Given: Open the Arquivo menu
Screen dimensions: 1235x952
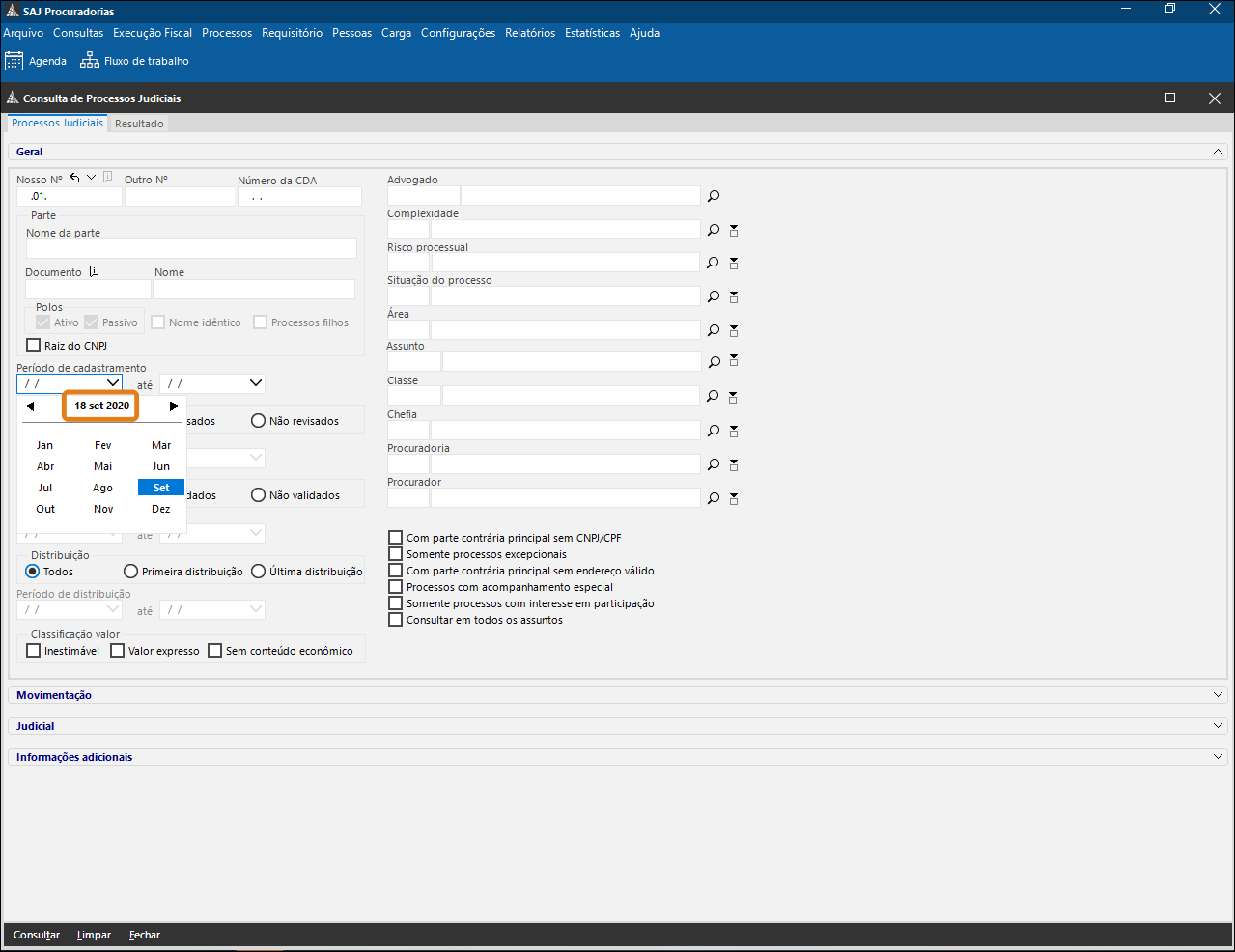Looking at the screenshot, I should coord(23,33).
